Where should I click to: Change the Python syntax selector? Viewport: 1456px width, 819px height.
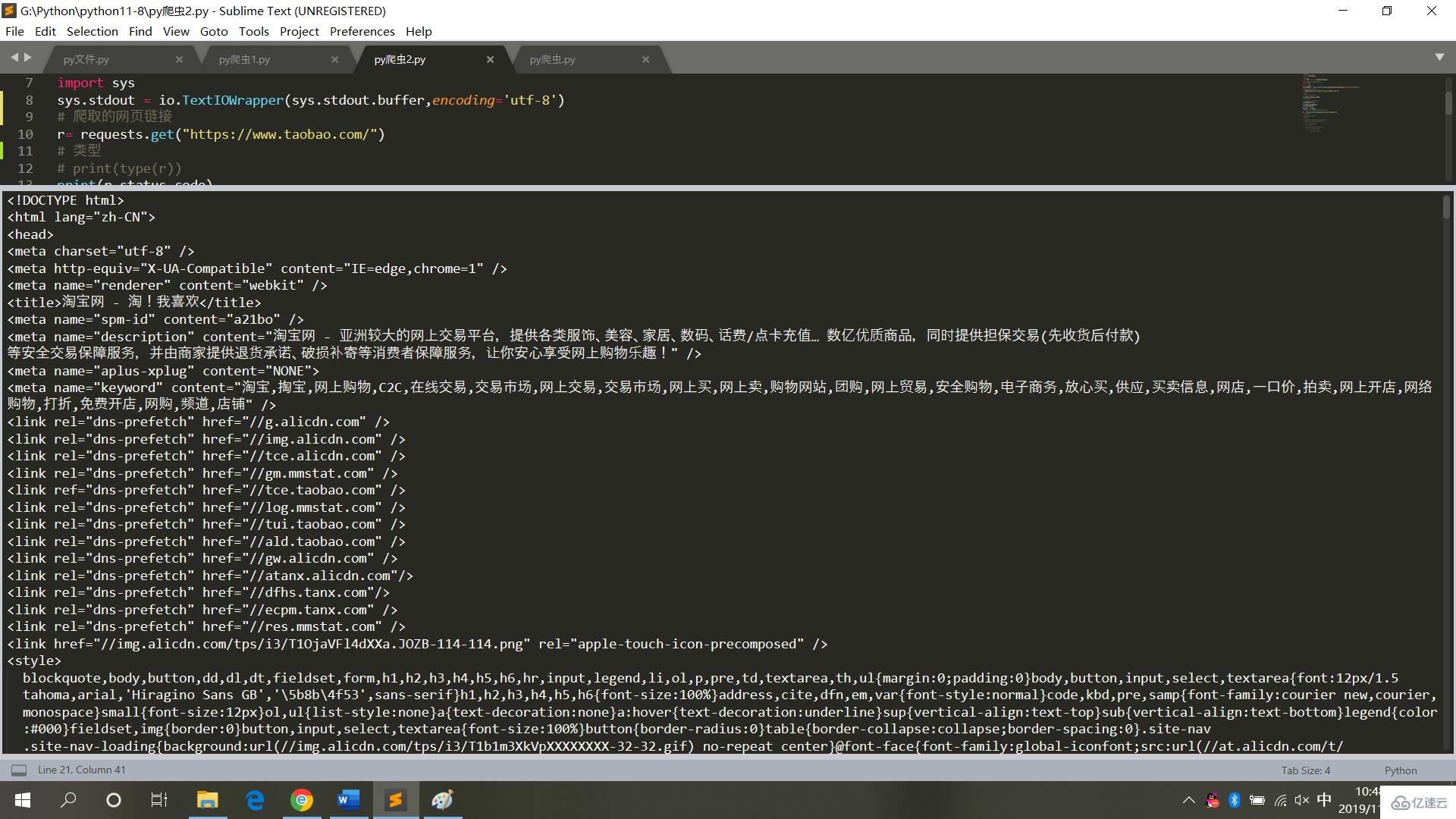click(1400, 770)
